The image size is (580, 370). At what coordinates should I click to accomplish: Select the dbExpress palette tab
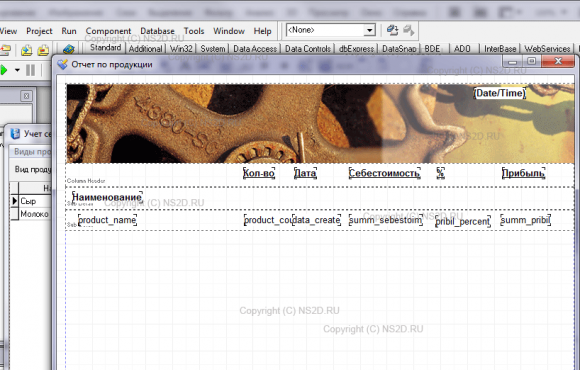tap(356, 49)
